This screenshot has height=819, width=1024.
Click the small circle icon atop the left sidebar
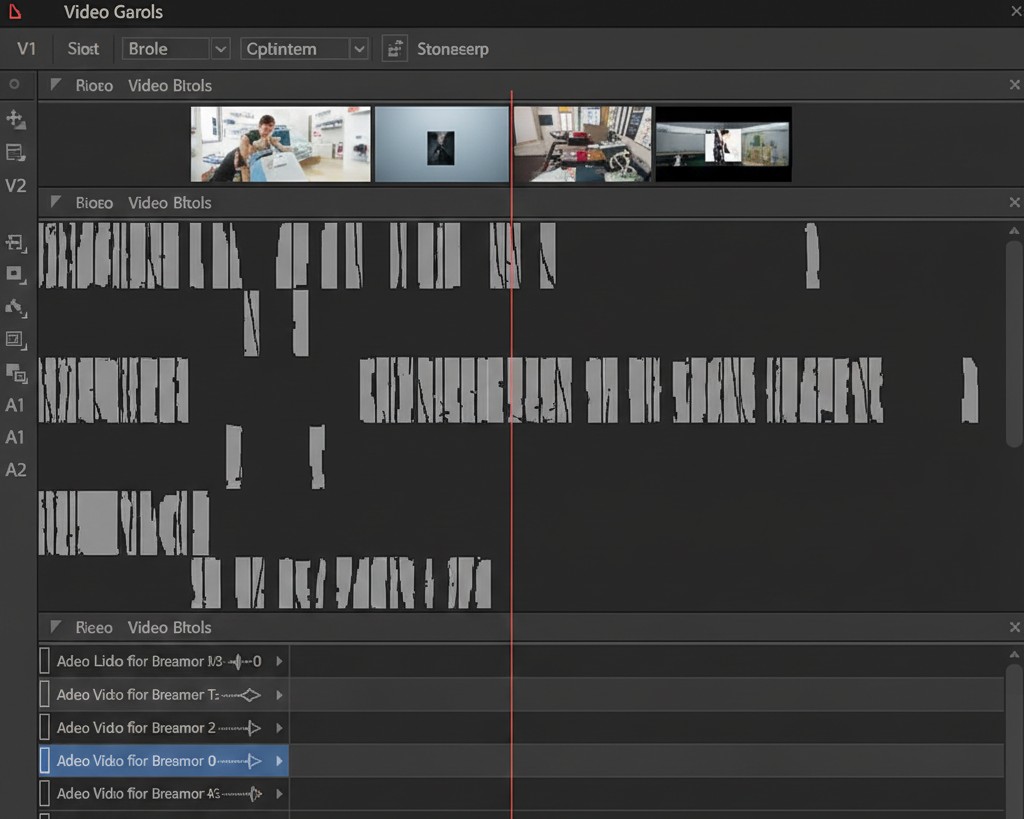[x=15, y=85]
